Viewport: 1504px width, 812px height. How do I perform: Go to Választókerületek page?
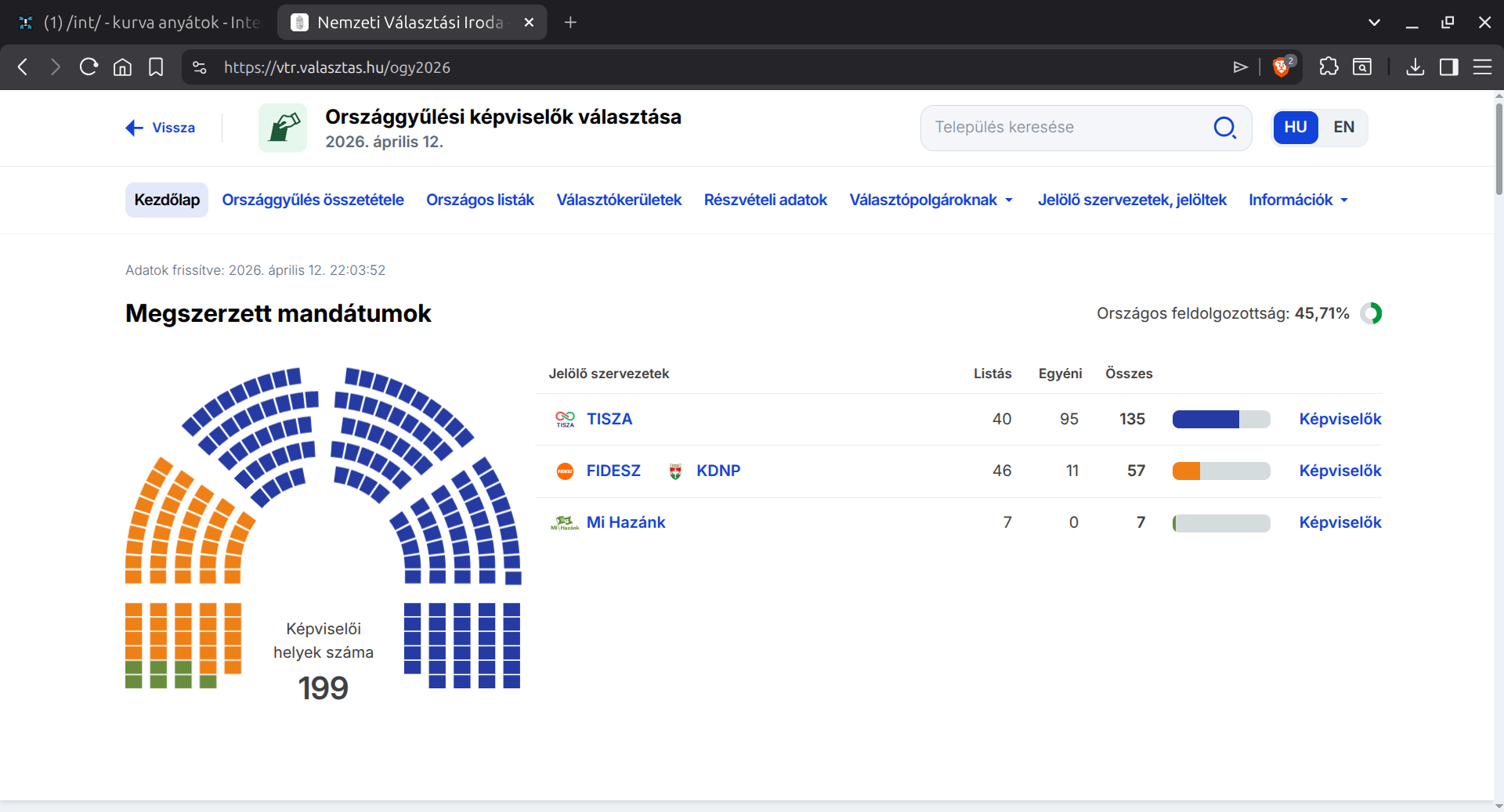point(619,200)
